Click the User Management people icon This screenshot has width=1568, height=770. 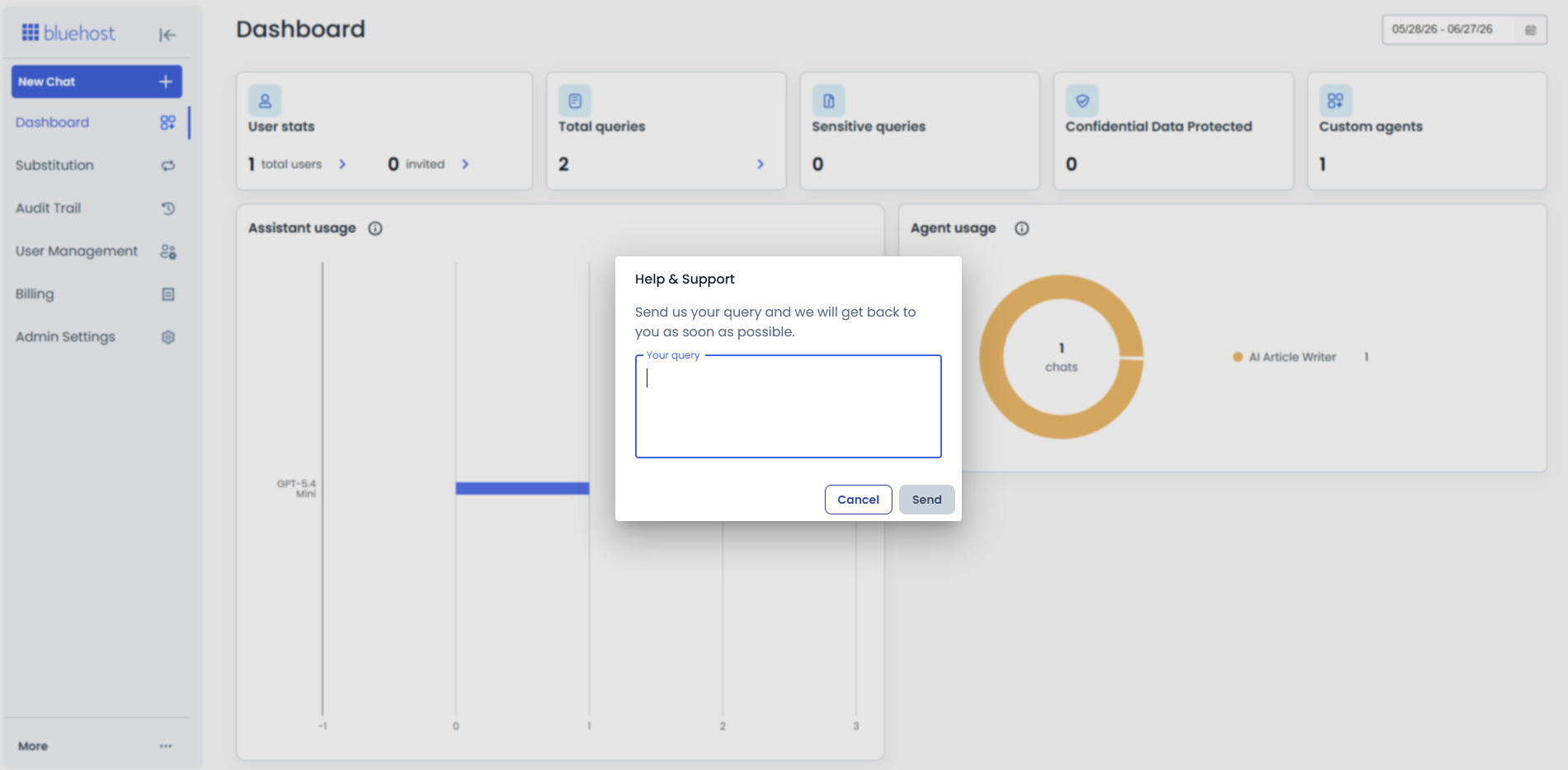(x=168, y=251)
